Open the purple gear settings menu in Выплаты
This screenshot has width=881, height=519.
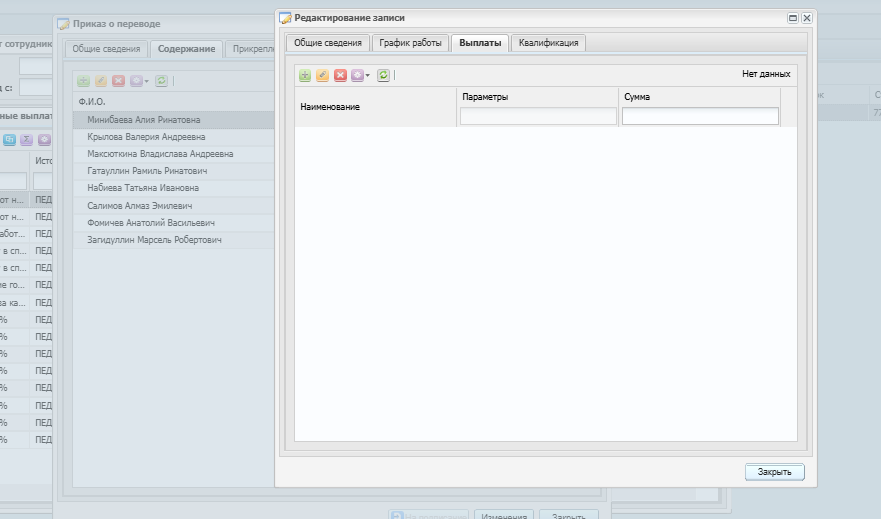click(360, 75)
